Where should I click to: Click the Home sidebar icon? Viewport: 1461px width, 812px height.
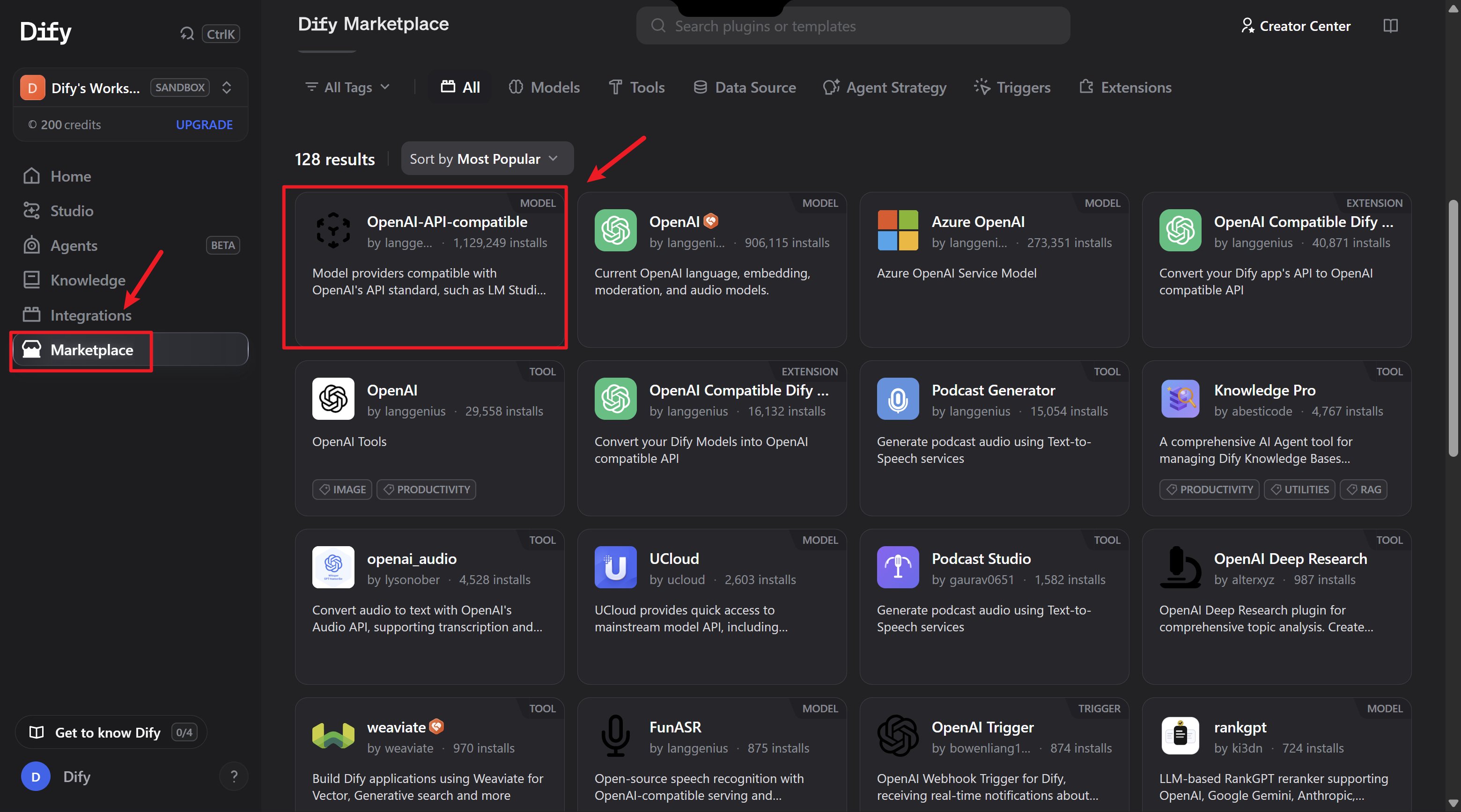coord(32,176)
